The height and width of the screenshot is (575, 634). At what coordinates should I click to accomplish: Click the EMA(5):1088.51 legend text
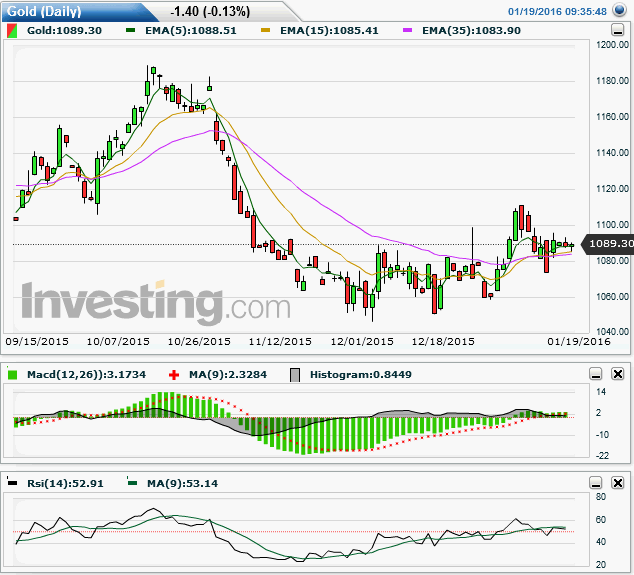click(x=191, y=30)
